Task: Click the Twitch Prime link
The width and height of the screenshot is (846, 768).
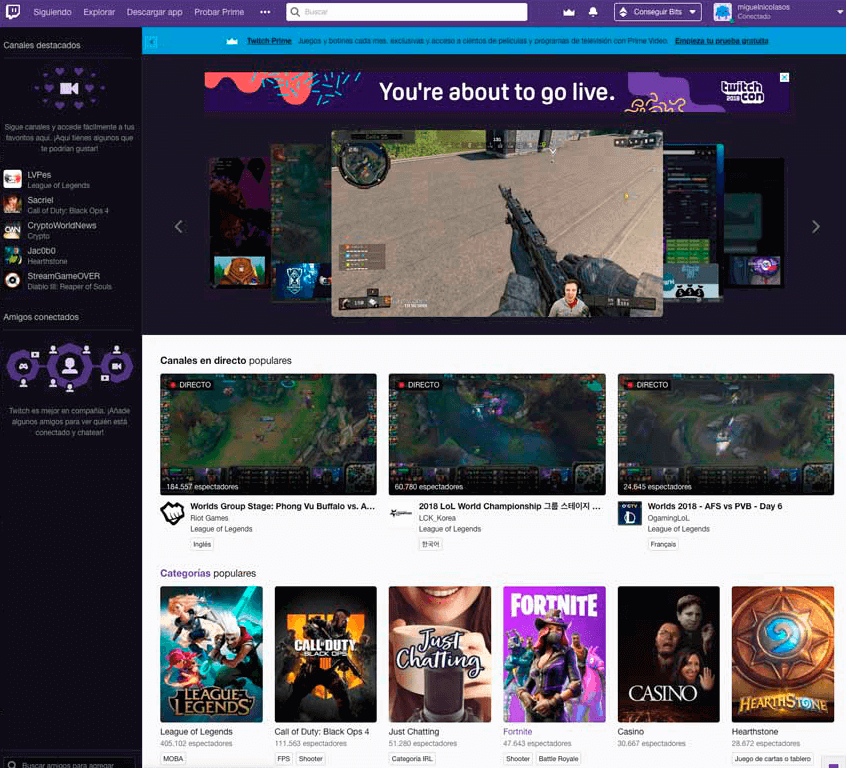Action: tap(269, 41)
